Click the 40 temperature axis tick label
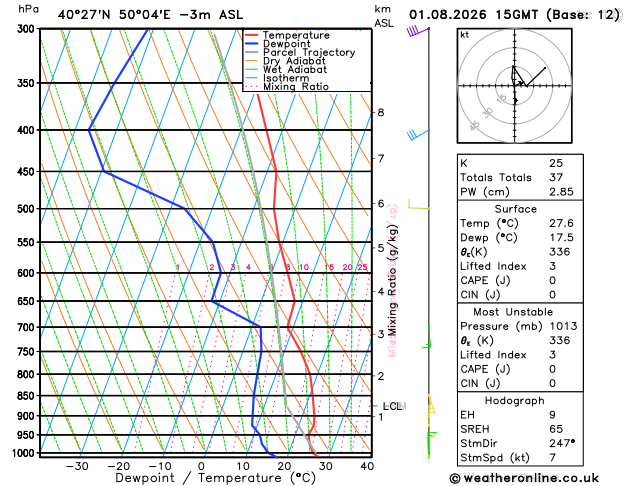 367,466
